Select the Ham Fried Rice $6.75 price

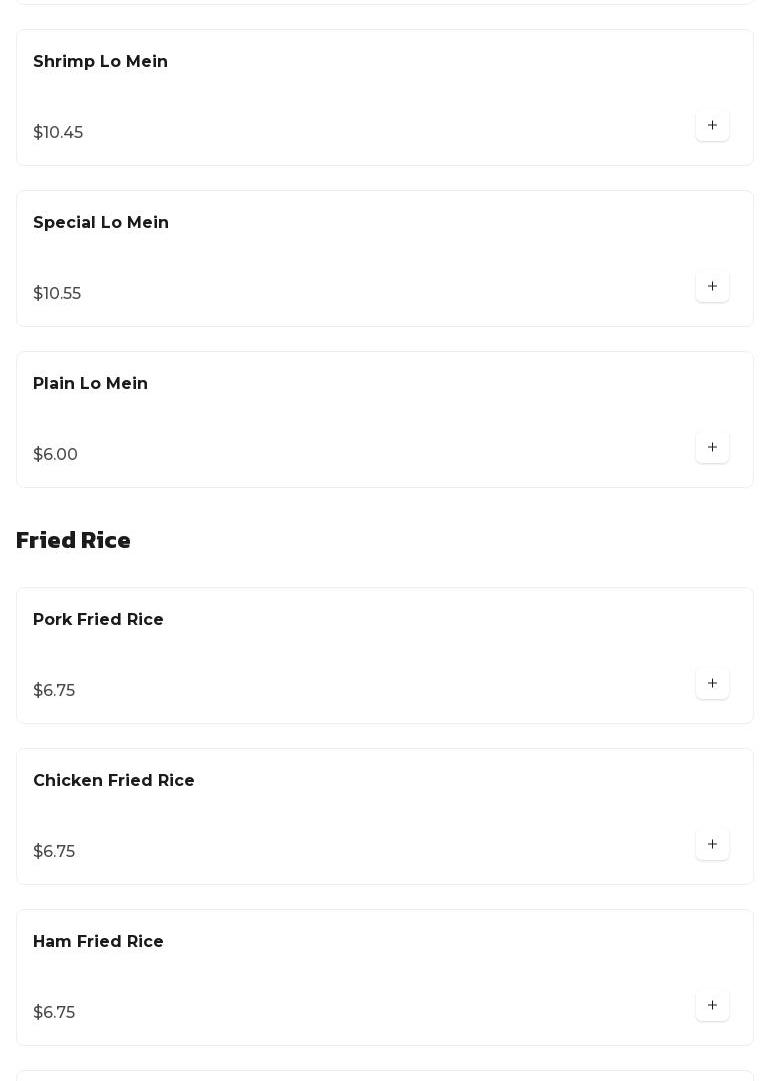pyautogui.click(x=54, y=1013)
